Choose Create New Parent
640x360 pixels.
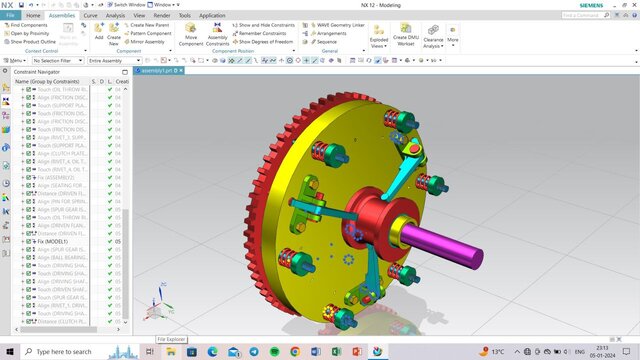[147, 25]
